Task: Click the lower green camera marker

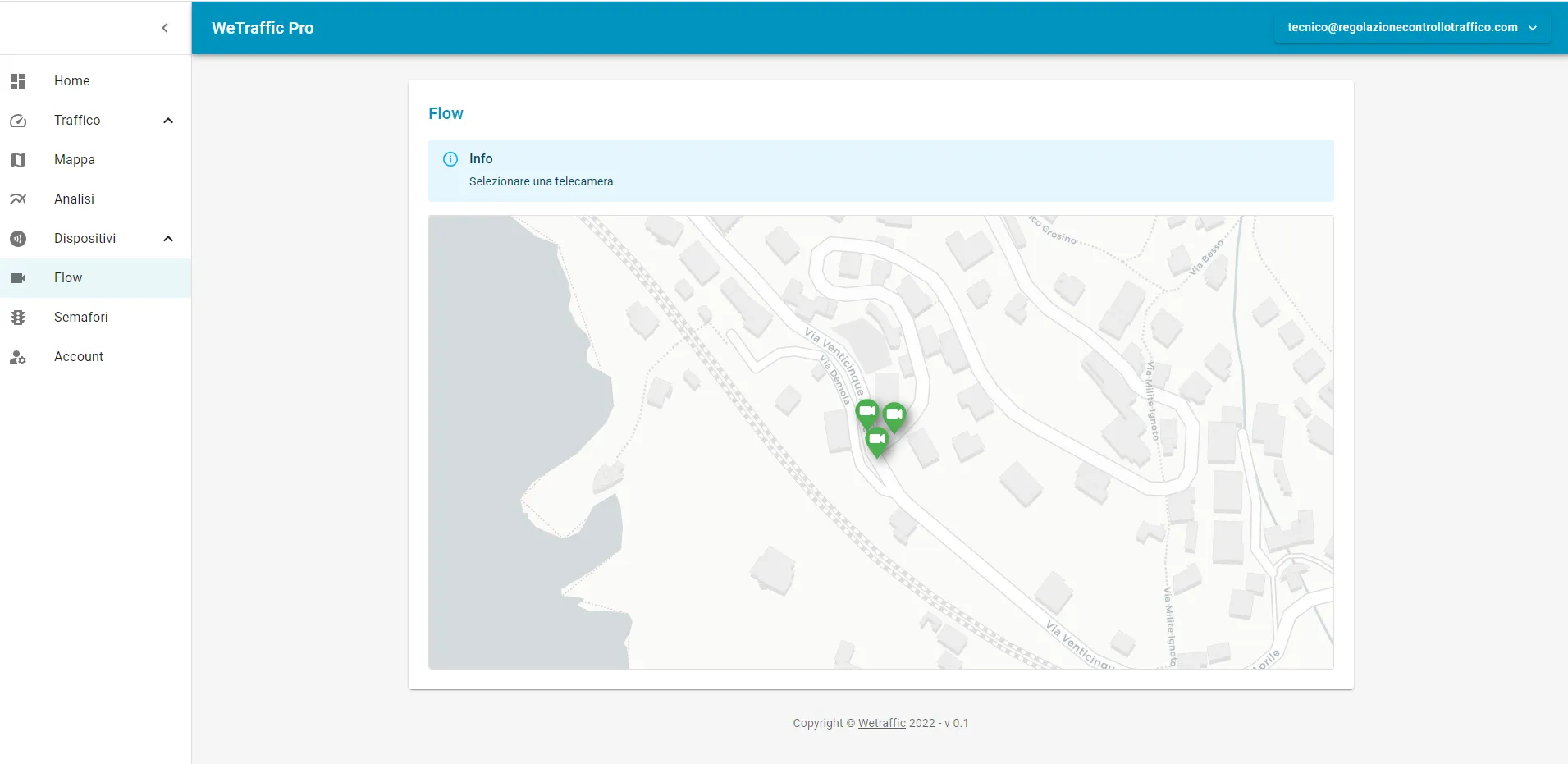Action: (877, 439)
